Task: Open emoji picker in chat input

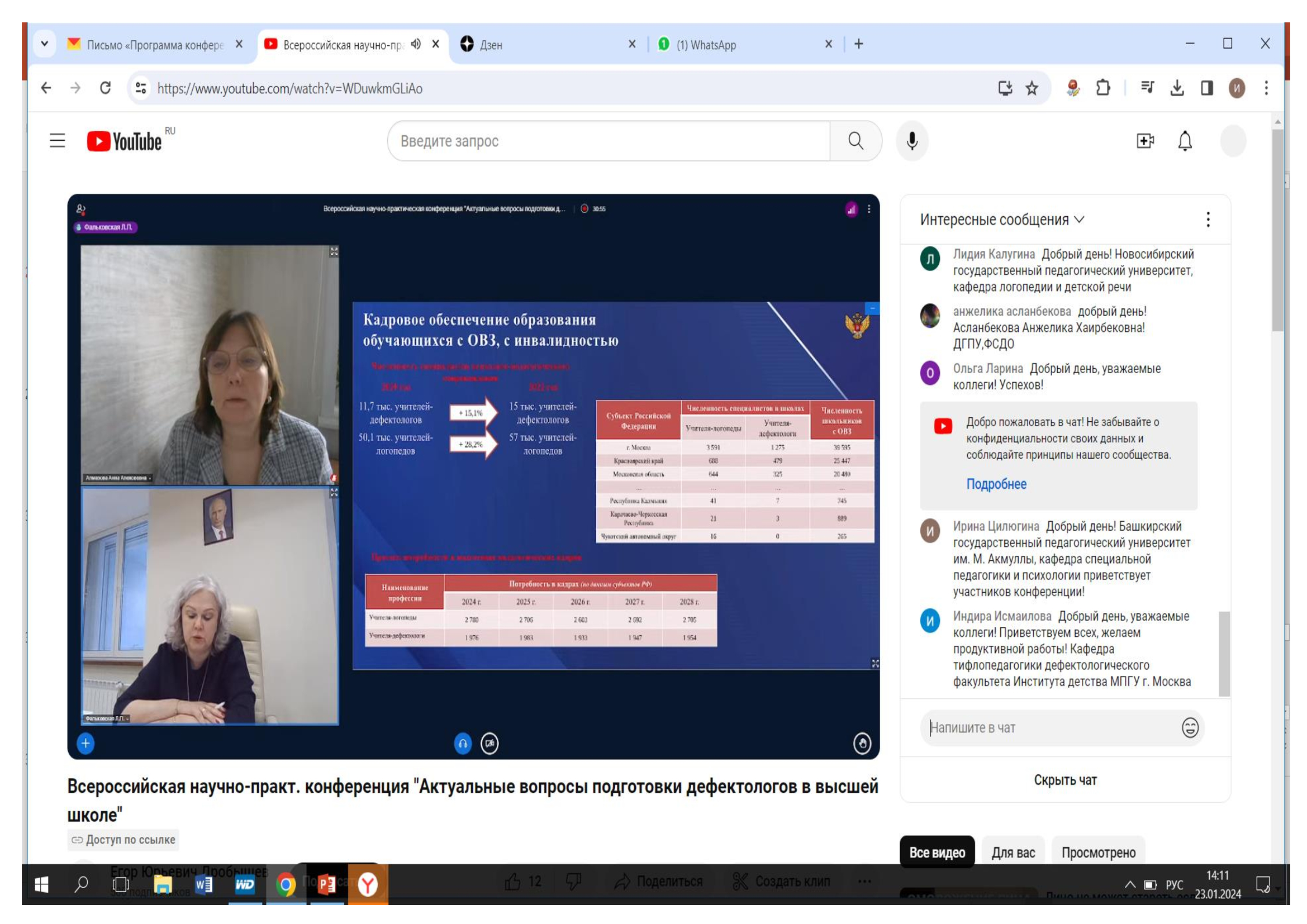Action: [1190, 727]
